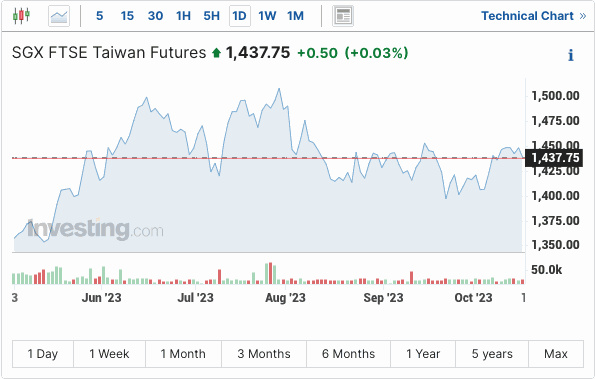Click the 1,437.75 current price label on axis
The height and width of the screenshot is (379, 595).
tap(554, 158)
